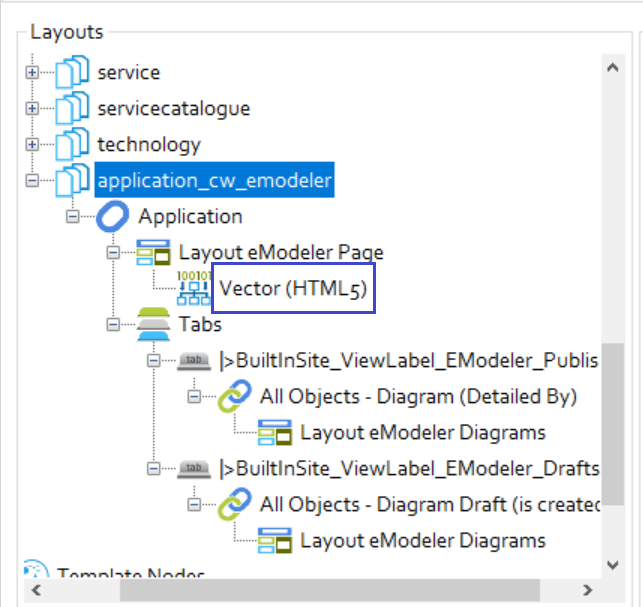Select All Objects - Diagram (Detailed By)

pyautogui.click(x=418, y=397)
